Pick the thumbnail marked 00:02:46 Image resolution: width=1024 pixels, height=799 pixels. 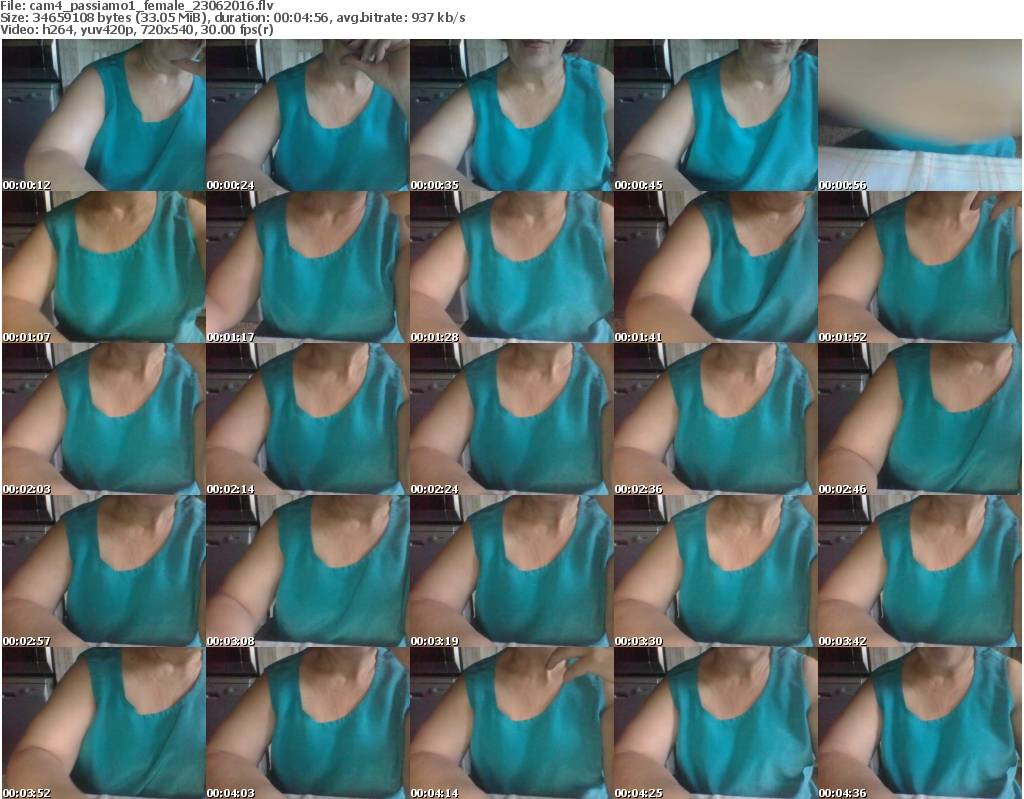pyautogui.click(x=920, y=419)
